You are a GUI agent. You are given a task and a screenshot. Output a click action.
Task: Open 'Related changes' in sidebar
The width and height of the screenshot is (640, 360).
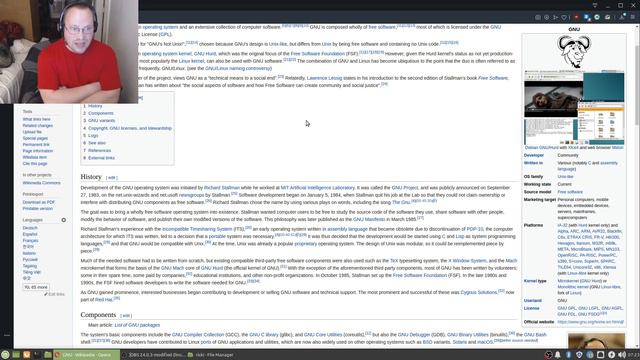pos(38,126)
